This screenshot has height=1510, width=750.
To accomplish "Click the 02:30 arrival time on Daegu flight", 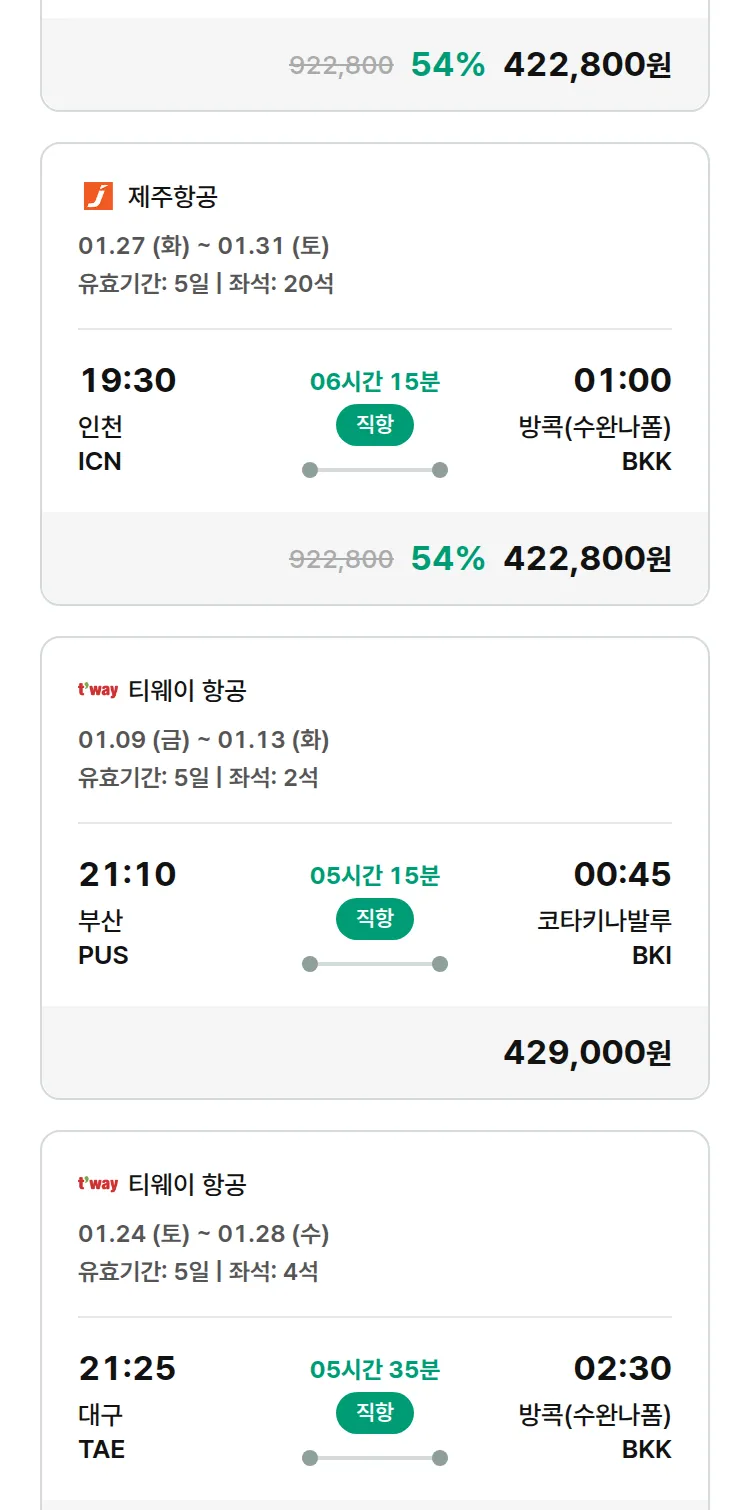I will 622,1368.
